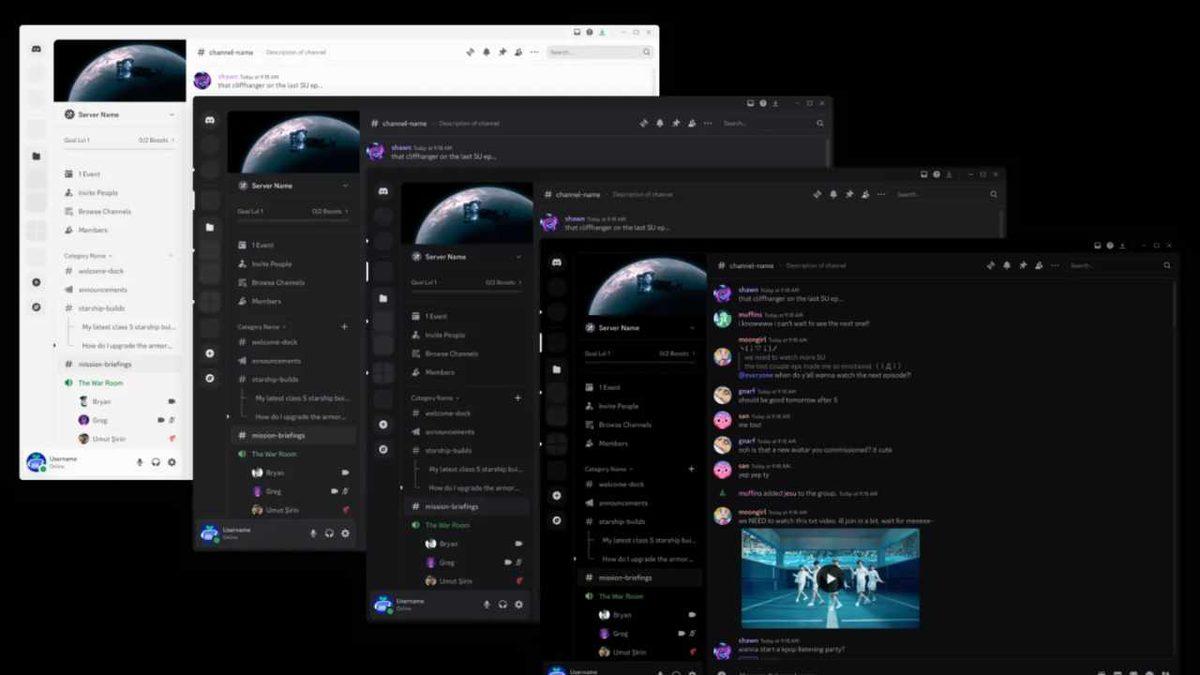
Task: Select the GIF icon in the message bar
Action: 1118,672
